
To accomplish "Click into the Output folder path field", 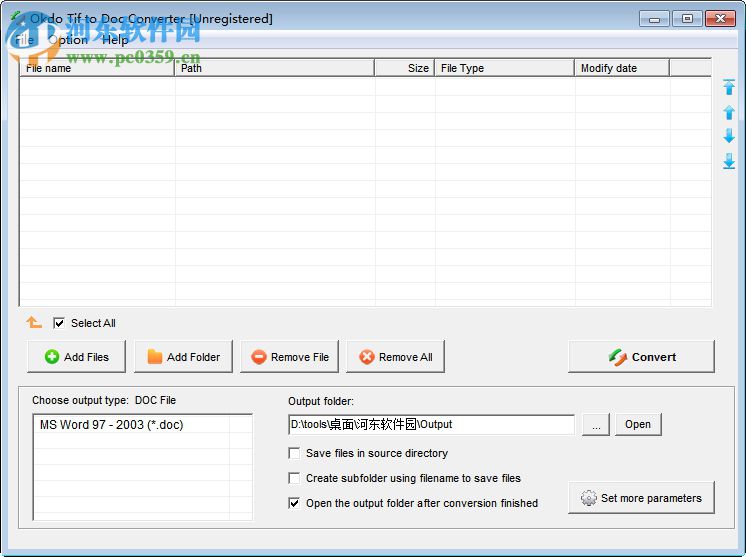I will (x=432, y=424).
